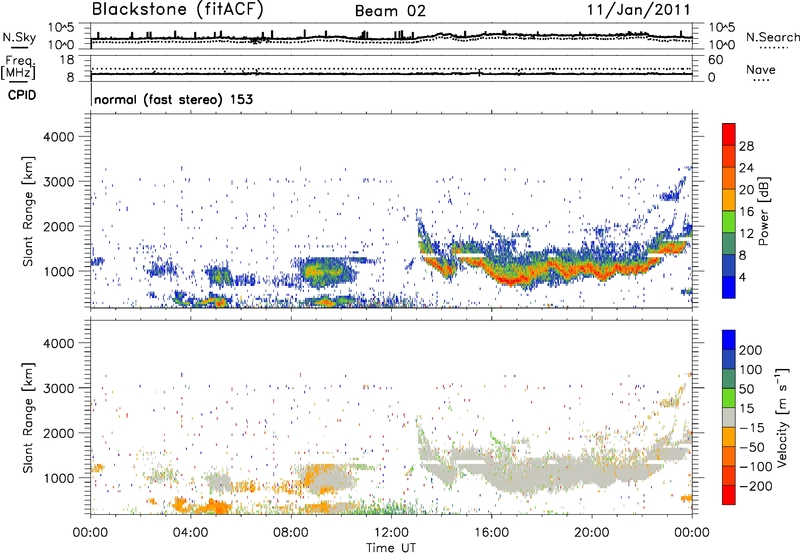Click the 'Blackstone (fitACF)' title text
The image size is (800, 554).
point(177,10)
